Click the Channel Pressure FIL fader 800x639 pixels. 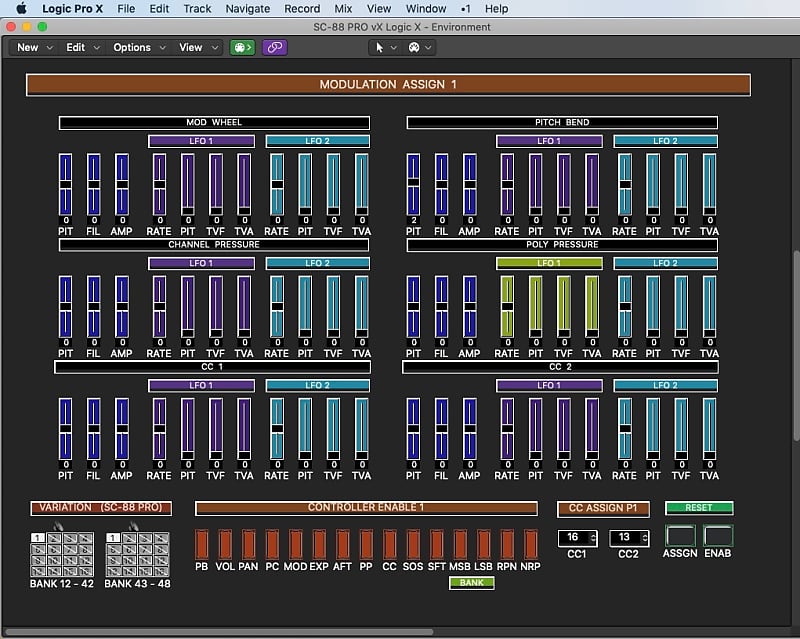(x=94, y=307)
